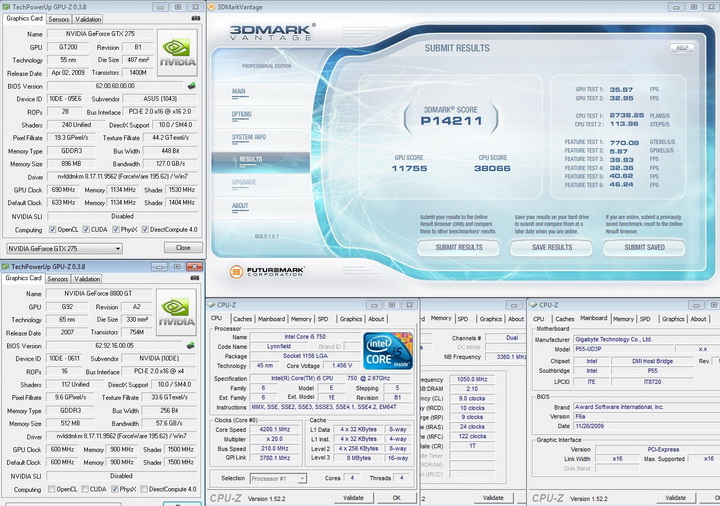
Task: Click the camera screenshot icon in 8800 GT GPU-Z
Action: tap(195, 278)
